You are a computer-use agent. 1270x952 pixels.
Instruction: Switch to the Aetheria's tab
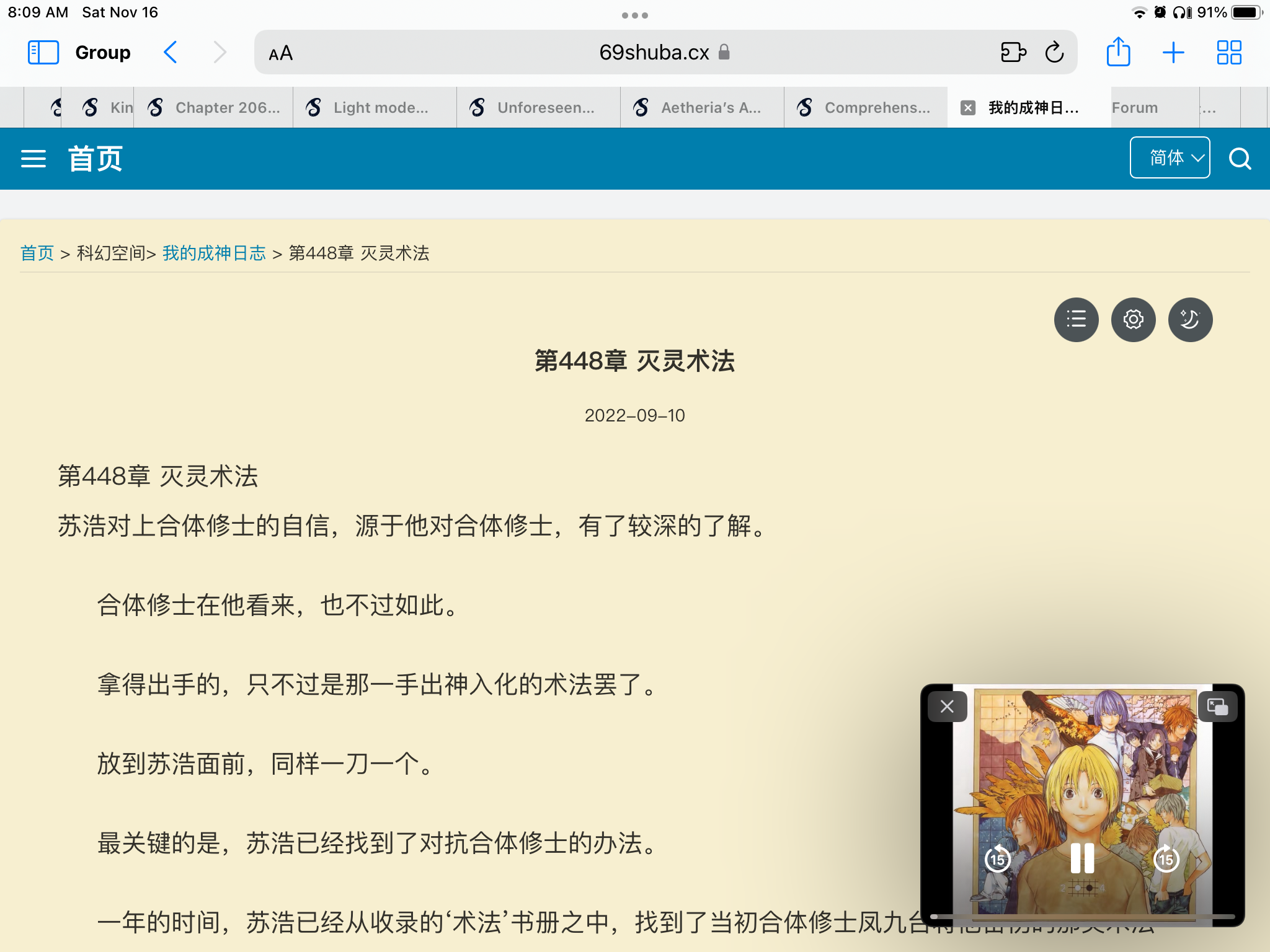tap(701, 107)
